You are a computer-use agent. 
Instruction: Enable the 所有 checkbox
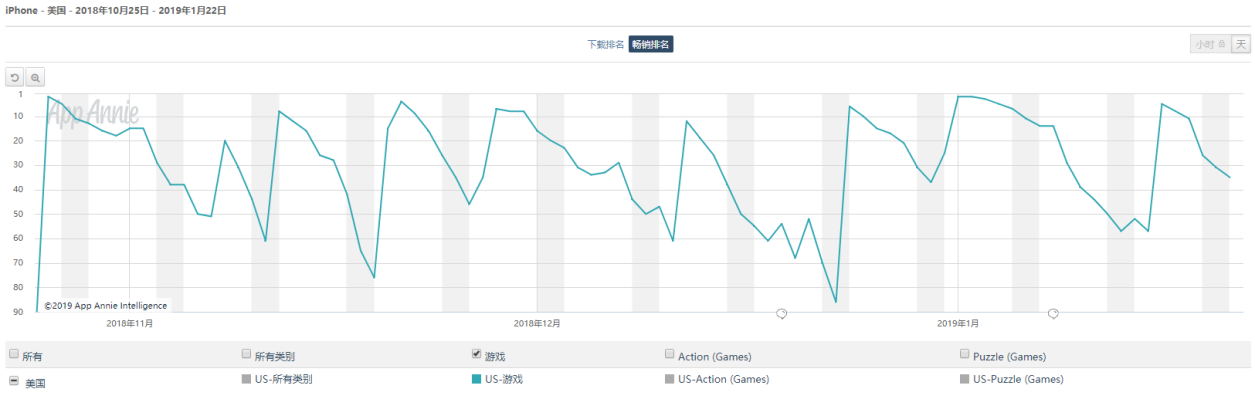point(14,354)
